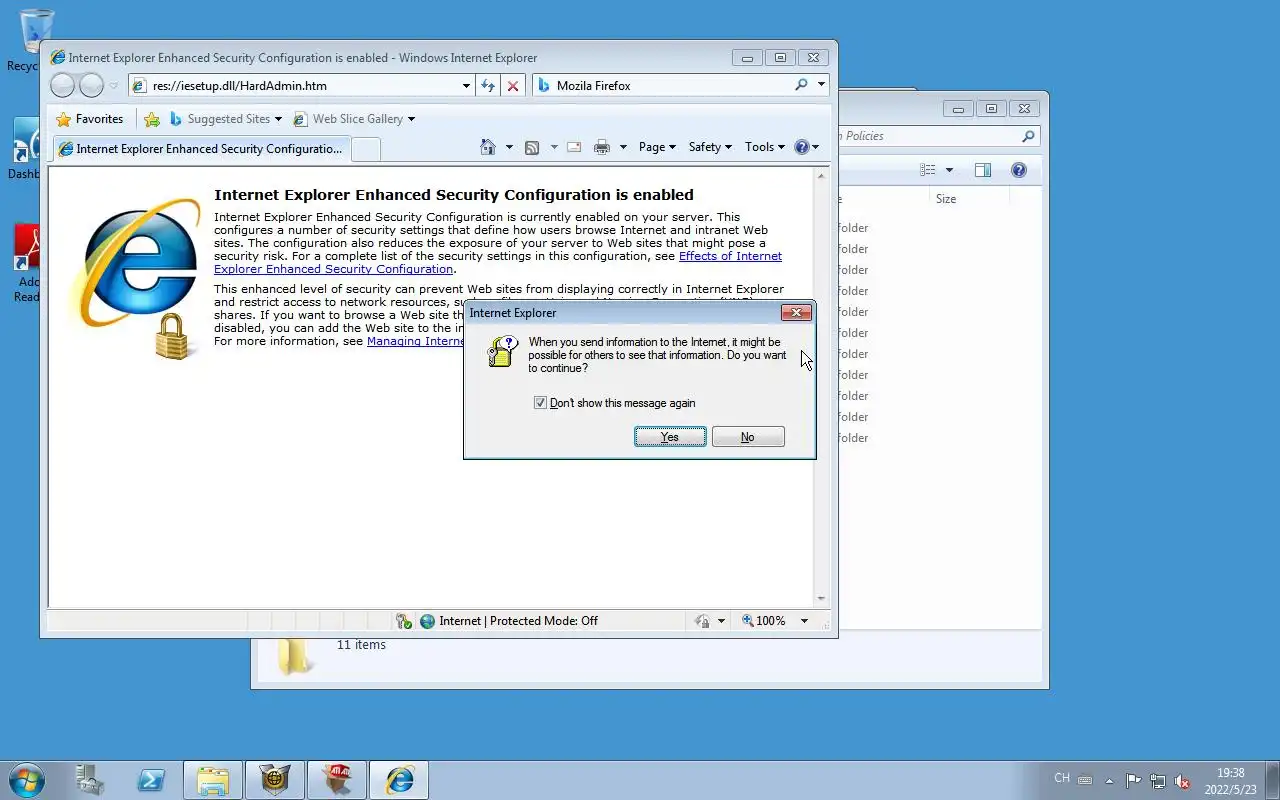Expand the address bar autocomplete dropdown

click(466, 86)
